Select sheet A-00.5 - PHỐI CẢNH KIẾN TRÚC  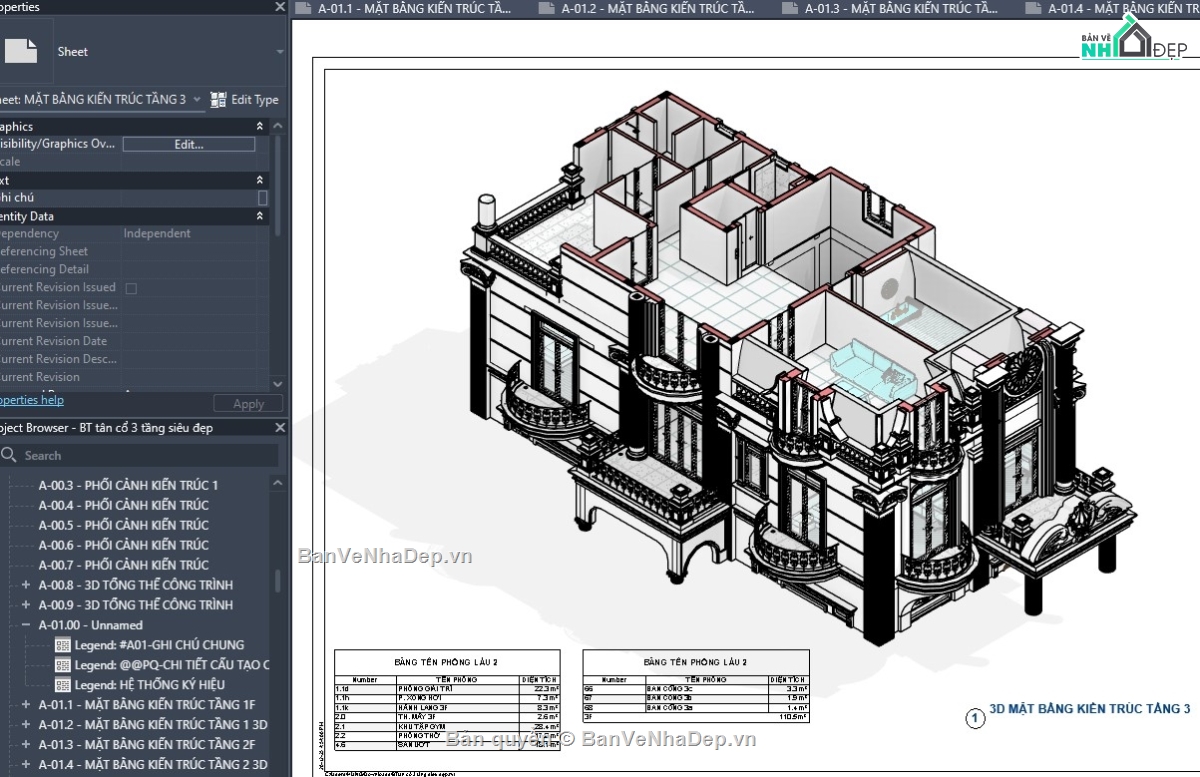(124, 525)
